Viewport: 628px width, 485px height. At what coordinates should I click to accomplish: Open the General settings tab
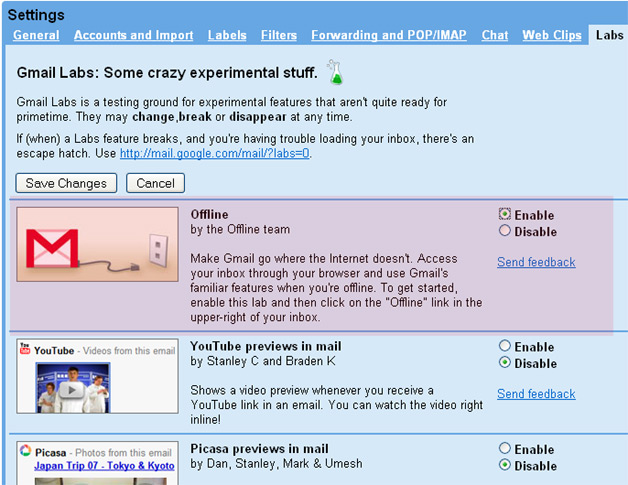tap(36, 35)
